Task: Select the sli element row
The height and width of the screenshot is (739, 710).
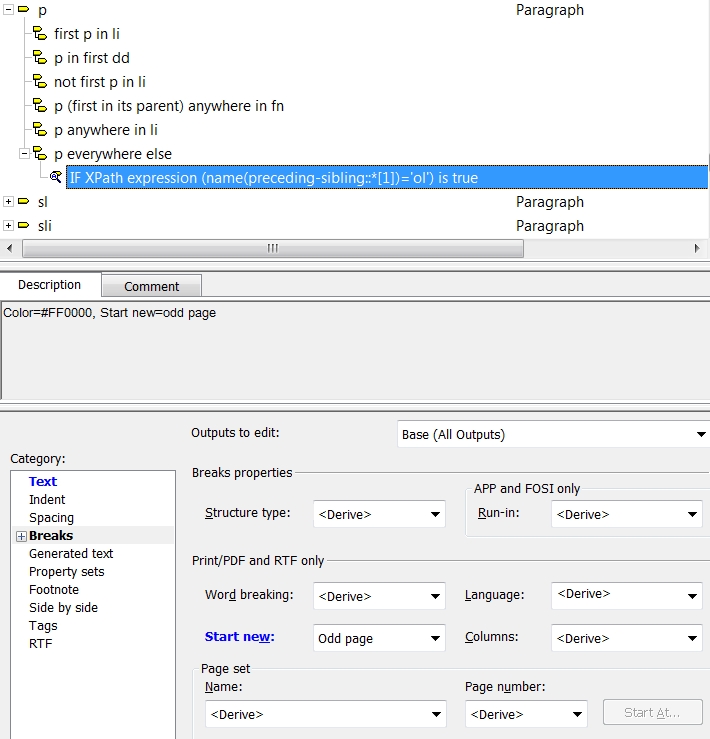Action: pyautogui.click(x=44, y=226)
